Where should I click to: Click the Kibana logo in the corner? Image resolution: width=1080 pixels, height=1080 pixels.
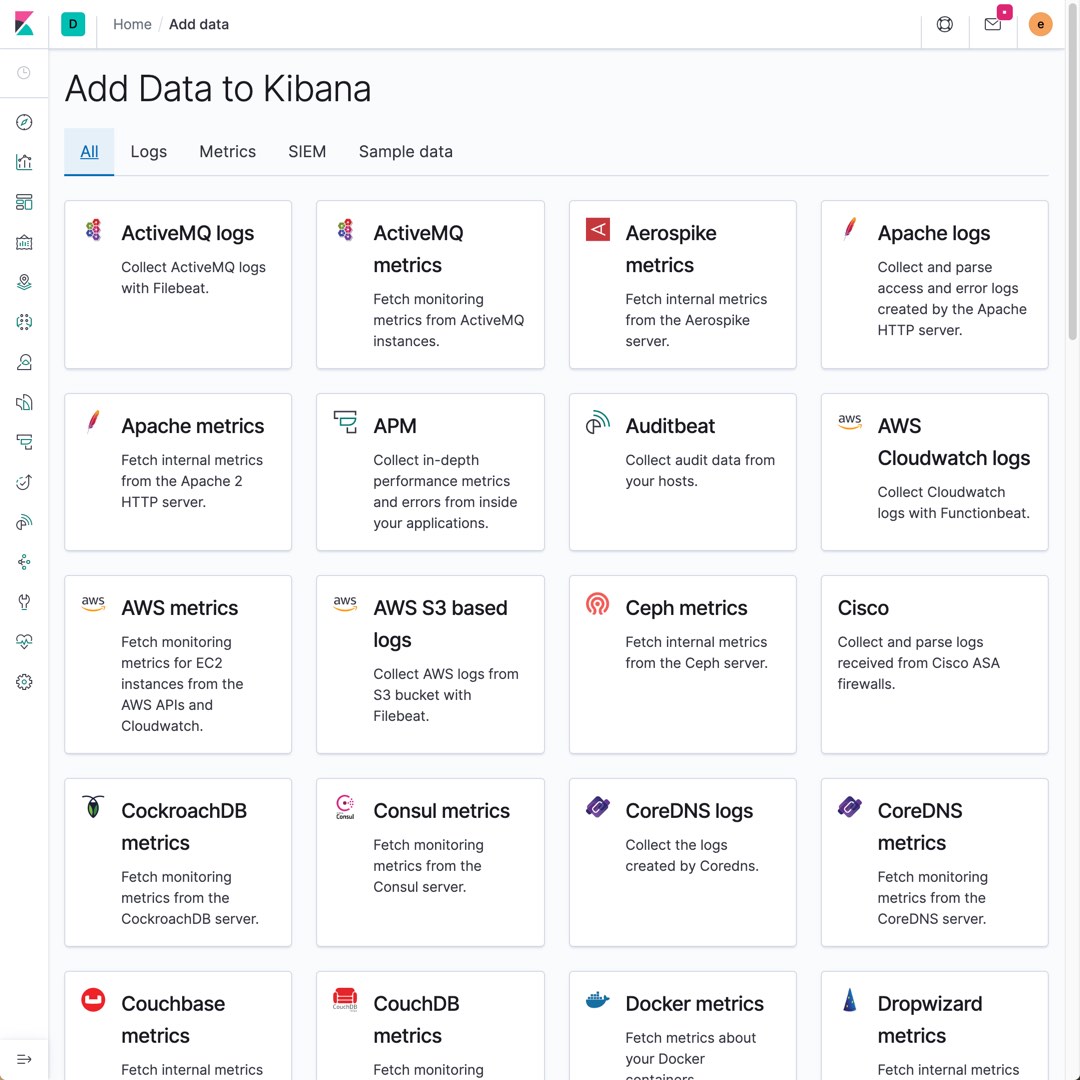[x=24, y=24]
